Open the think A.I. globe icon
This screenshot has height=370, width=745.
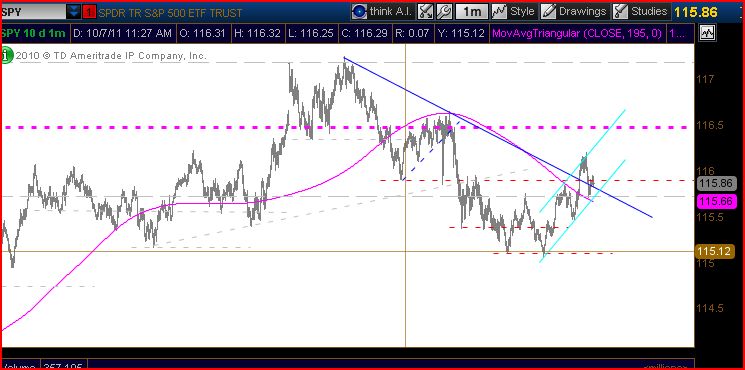pyautogui.click(x=360, y=12)
